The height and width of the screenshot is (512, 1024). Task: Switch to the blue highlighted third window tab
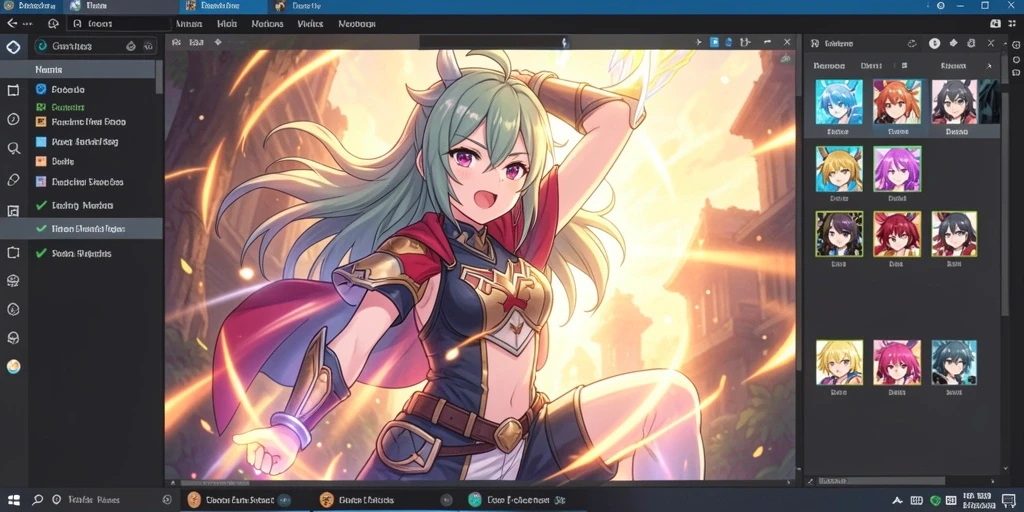(x=221, y=6)
